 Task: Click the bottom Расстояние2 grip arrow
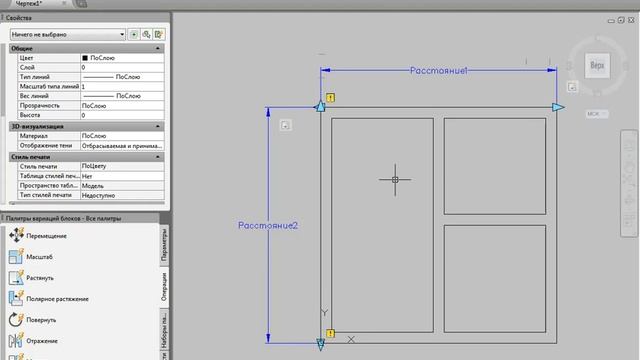(x=320, y=344)
